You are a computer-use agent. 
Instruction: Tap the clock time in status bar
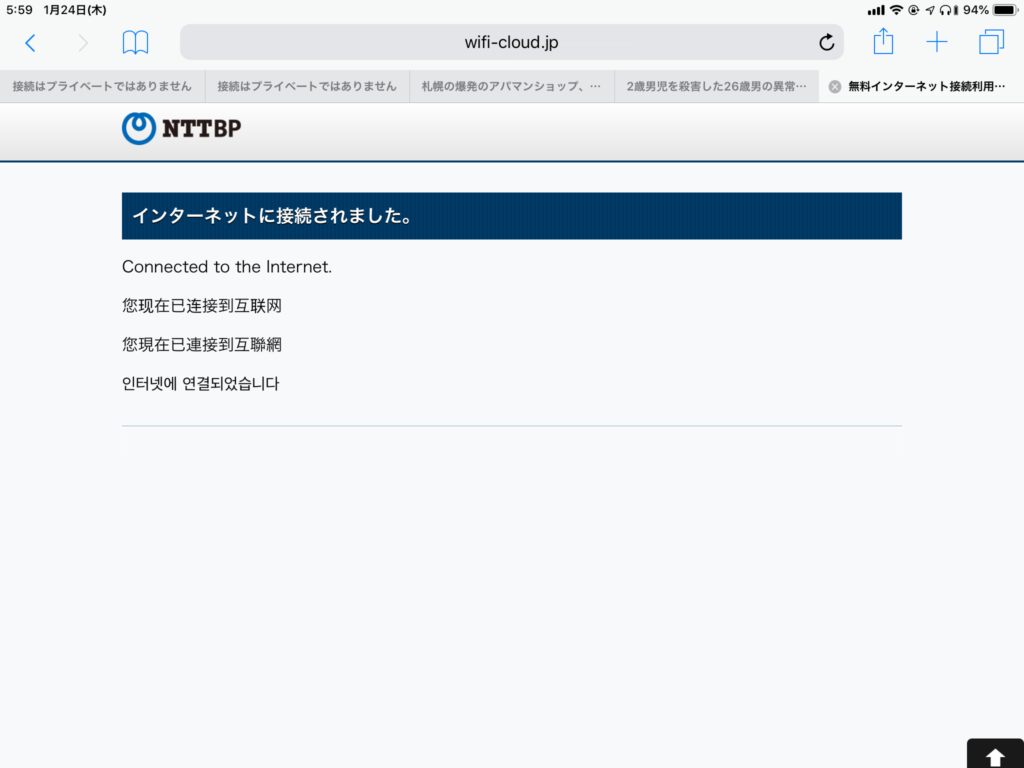20,10
